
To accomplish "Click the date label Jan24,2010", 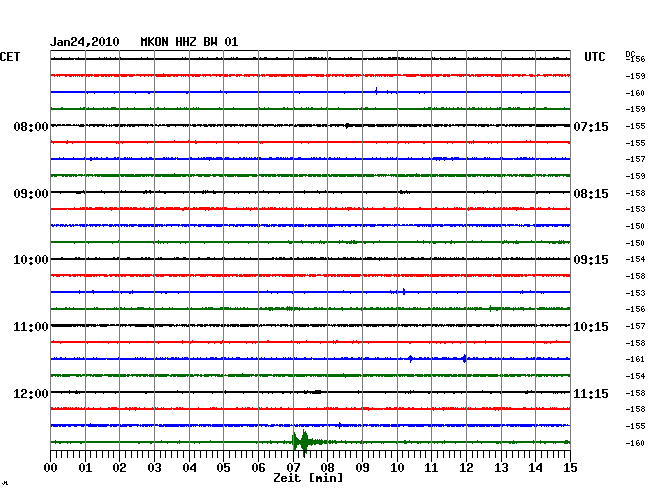I will 85,42.
